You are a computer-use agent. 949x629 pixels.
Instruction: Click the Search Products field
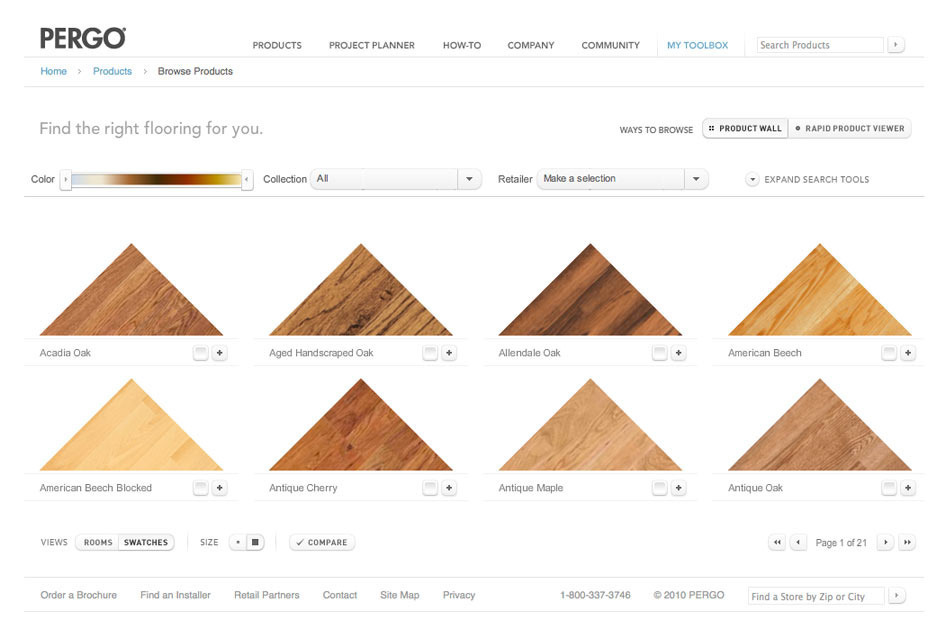[820, 45]
